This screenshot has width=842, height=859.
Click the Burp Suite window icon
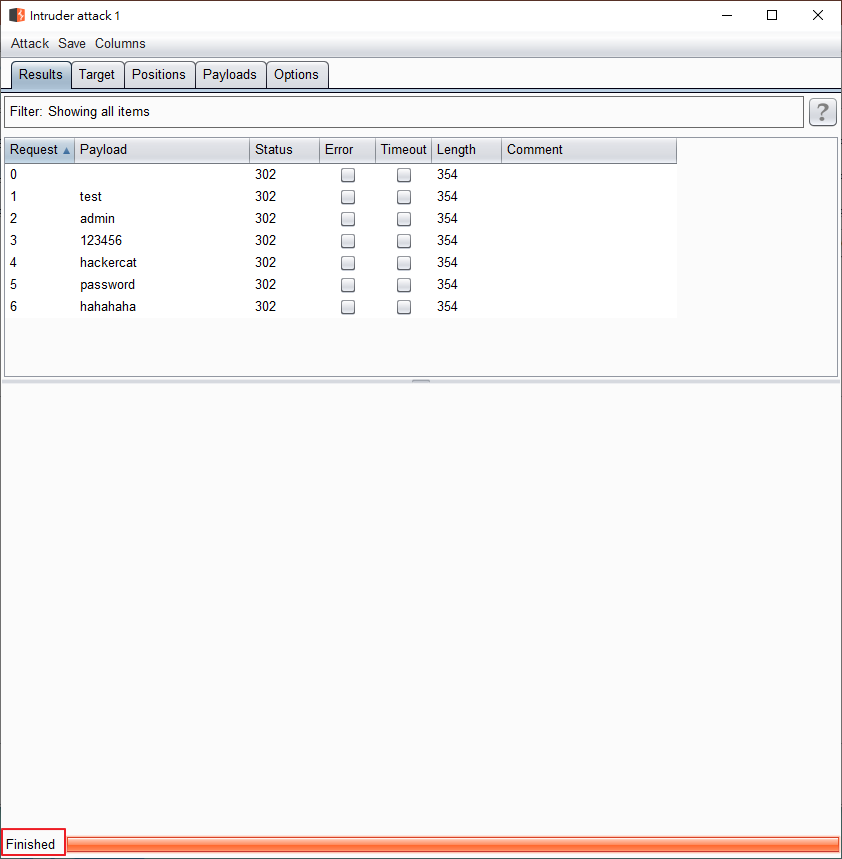coord(17,15)
